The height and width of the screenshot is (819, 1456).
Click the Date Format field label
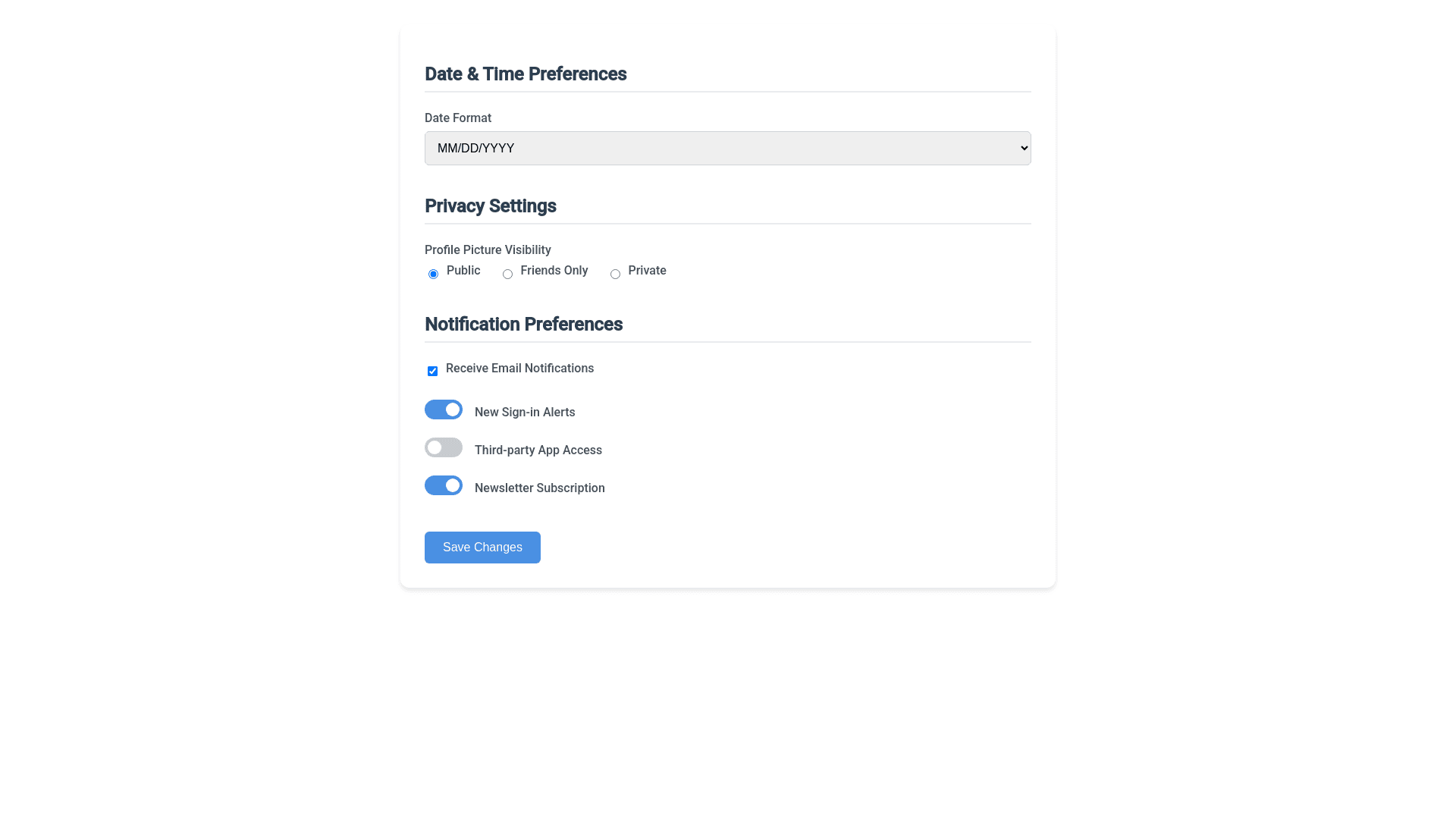coord(458,118)
